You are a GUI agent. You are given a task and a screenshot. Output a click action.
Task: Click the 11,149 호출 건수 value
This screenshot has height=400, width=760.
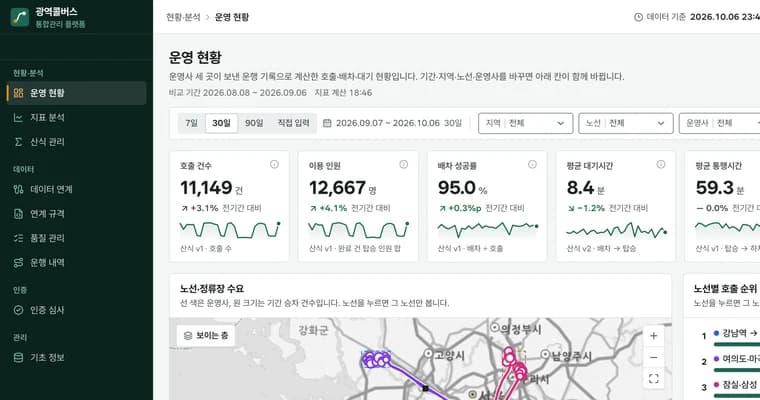coord(206,188)
